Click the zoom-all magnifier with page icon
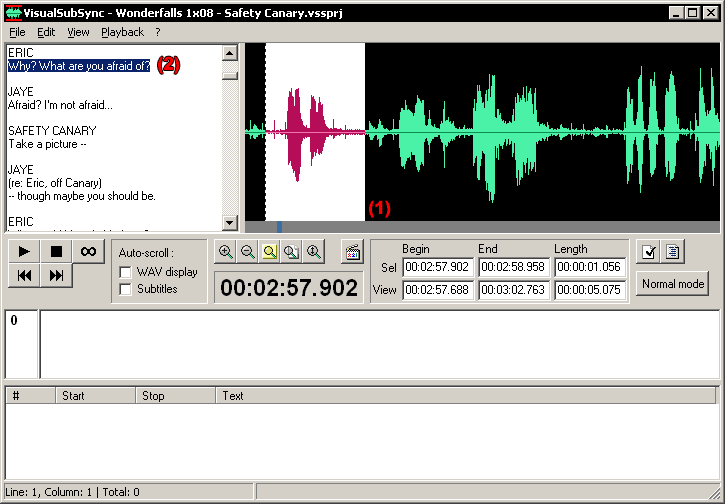This screenshot has width=725, height=504. pyautogui.click(x=291, y=252)
